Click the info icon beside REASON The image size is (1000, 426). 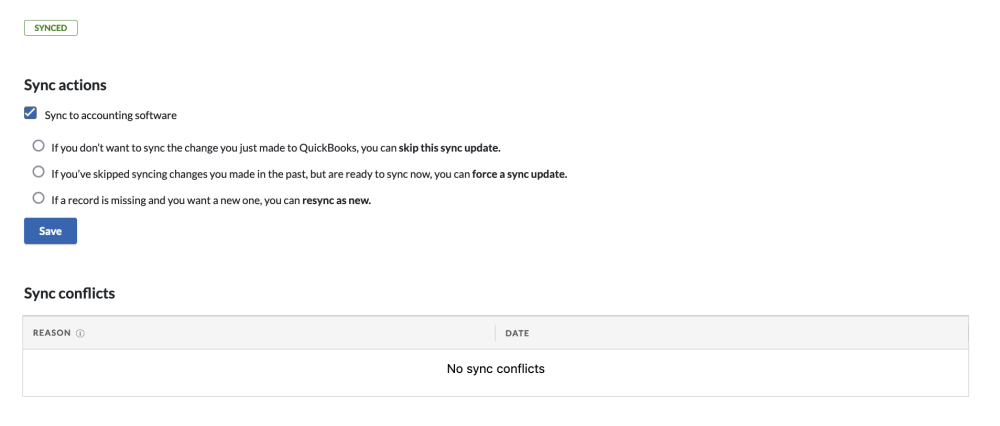tap(80, 334)
